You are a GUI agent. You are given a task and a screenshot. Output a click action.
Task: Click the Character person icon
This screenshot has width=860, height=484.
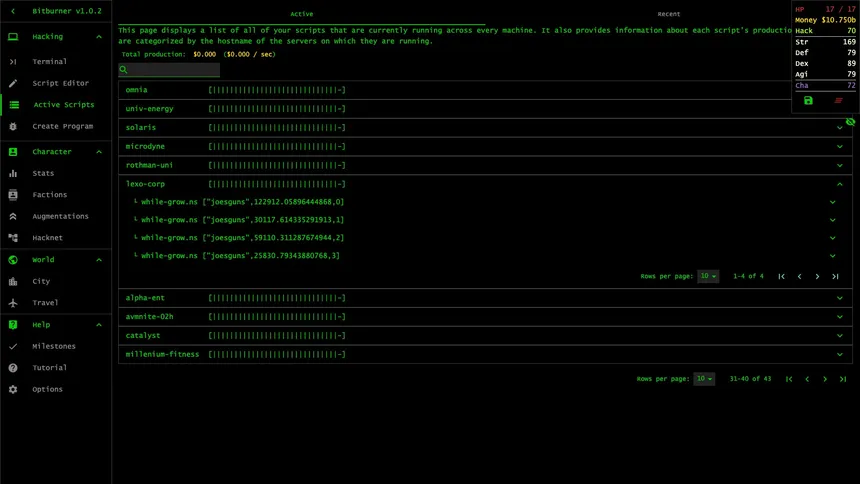point(13,151)
